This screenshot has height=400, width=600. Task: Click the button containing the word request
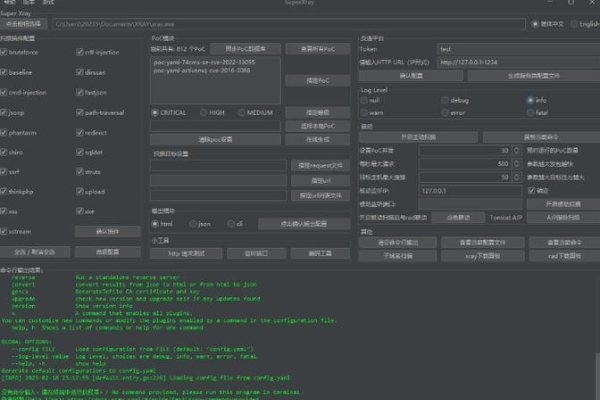coord(320,165)
